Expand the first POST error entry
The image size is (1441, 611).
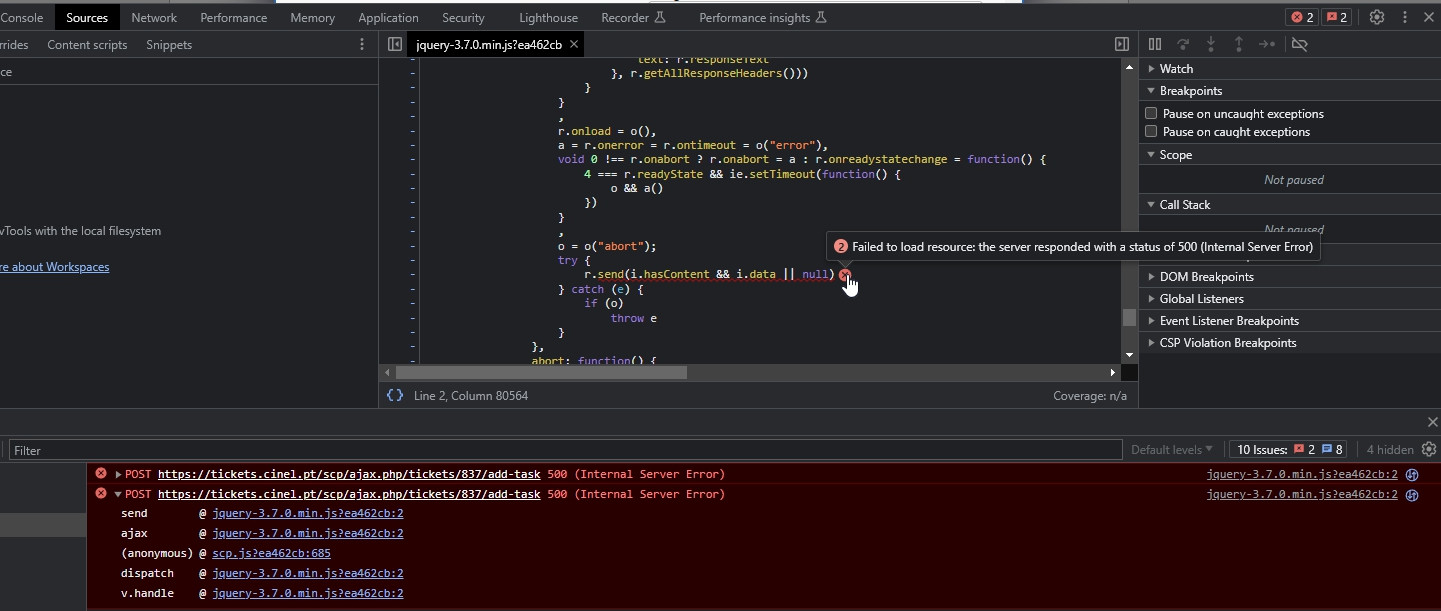[x=118, y=474]
